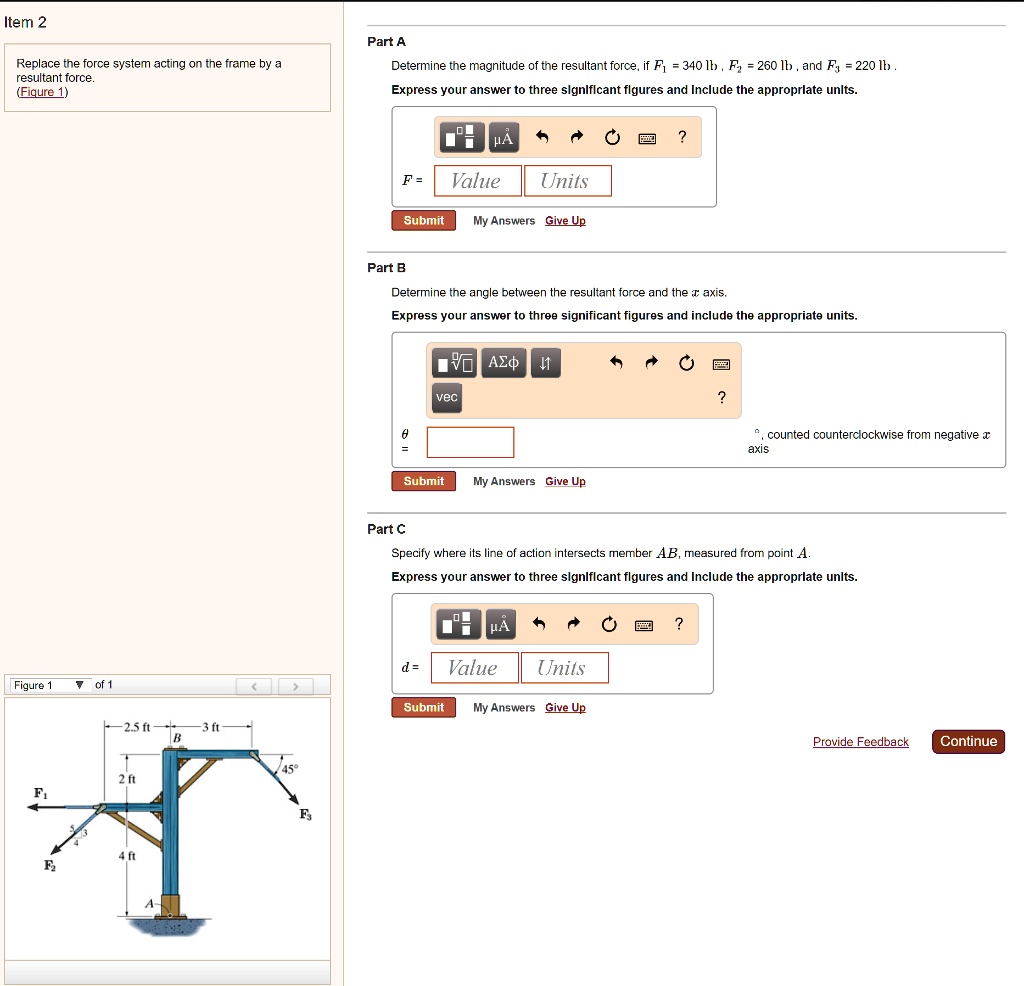The height and width of the screenshot is (986, 1024).
Task: Give Up on Part A
Action: 566,221
